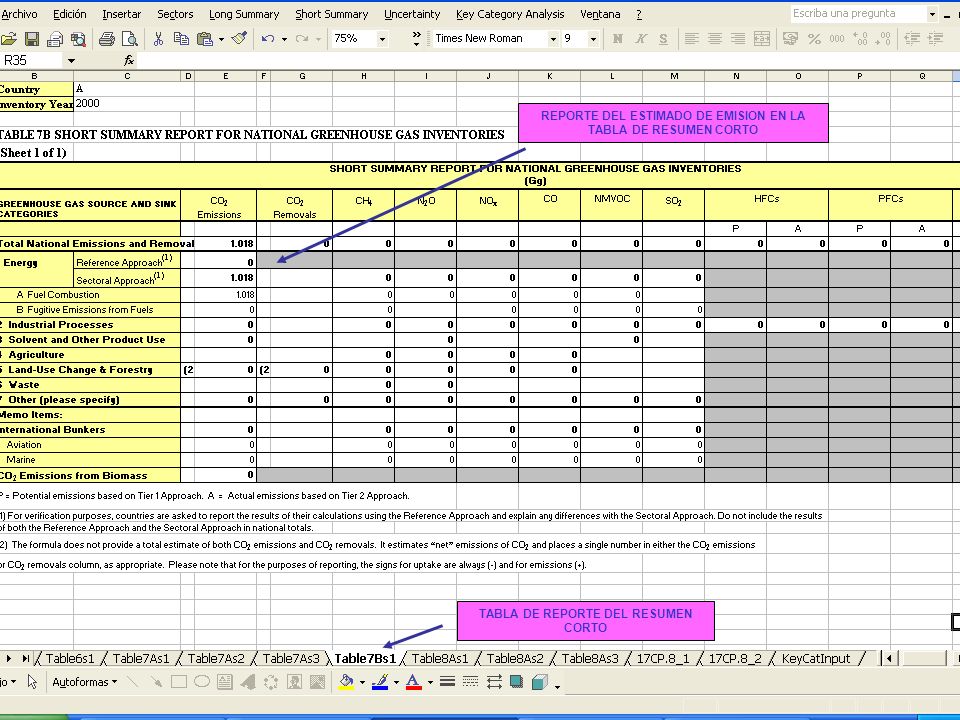This screenshot has height=720, width=960.
Task: Open a file with the Open folder icon
Action: [9, 39]
